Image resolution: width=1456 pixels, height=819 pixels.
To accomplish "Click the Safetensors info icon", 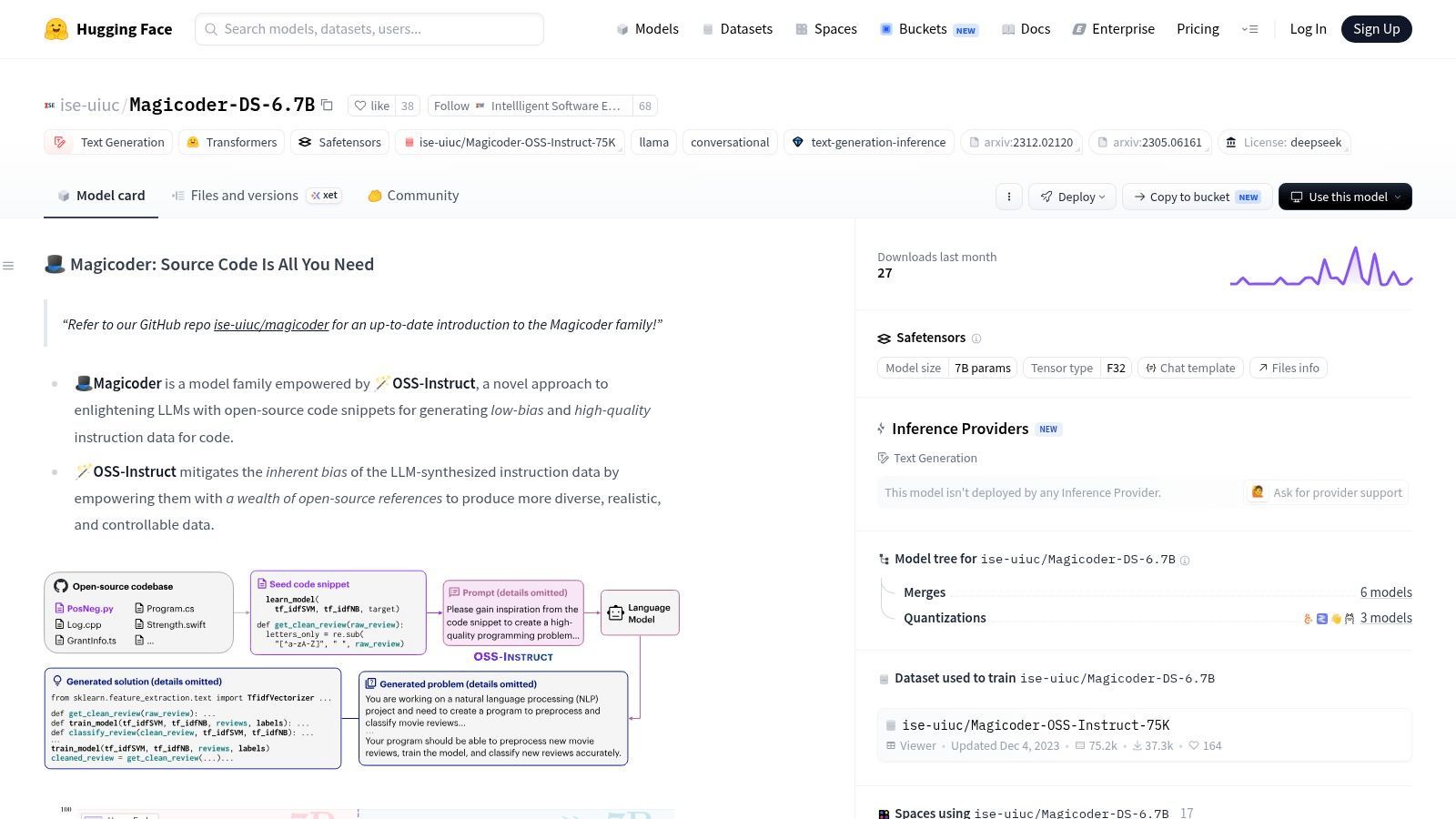I will click(976, 339).
